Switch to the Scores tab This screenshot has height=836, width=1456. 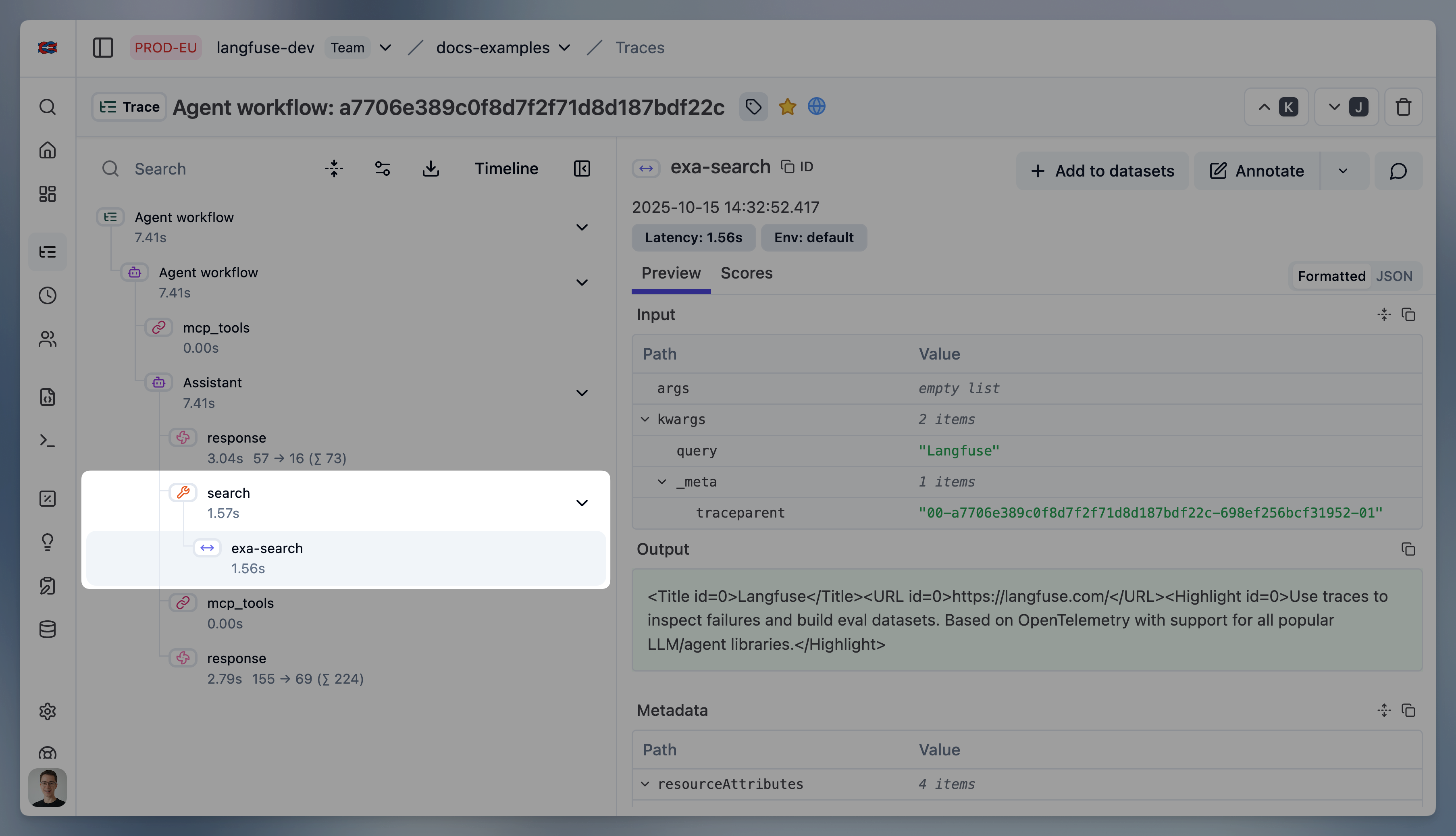click(747, 273)
